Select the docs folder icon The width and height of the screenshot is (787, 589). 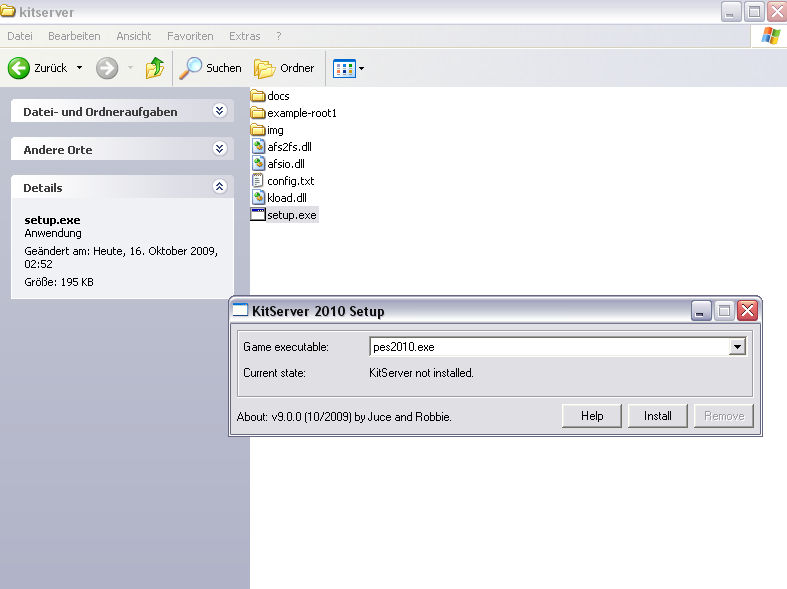pos(257,95)
